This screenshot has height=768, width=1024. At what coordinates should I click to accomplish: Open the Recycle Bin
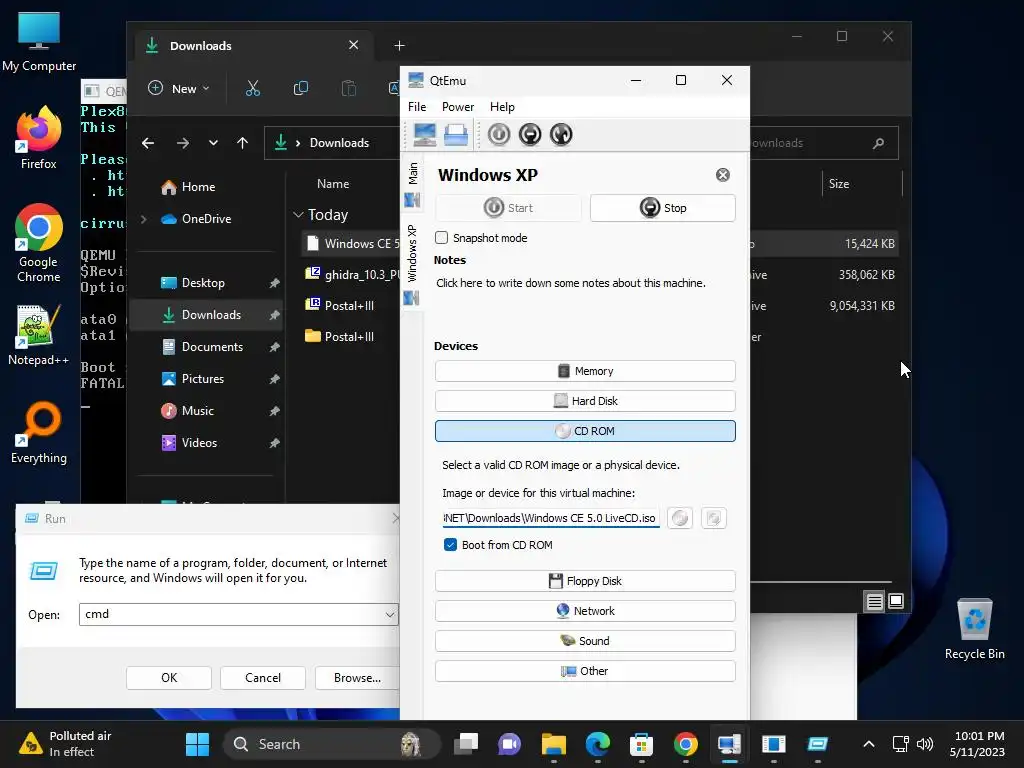(974, 629)
